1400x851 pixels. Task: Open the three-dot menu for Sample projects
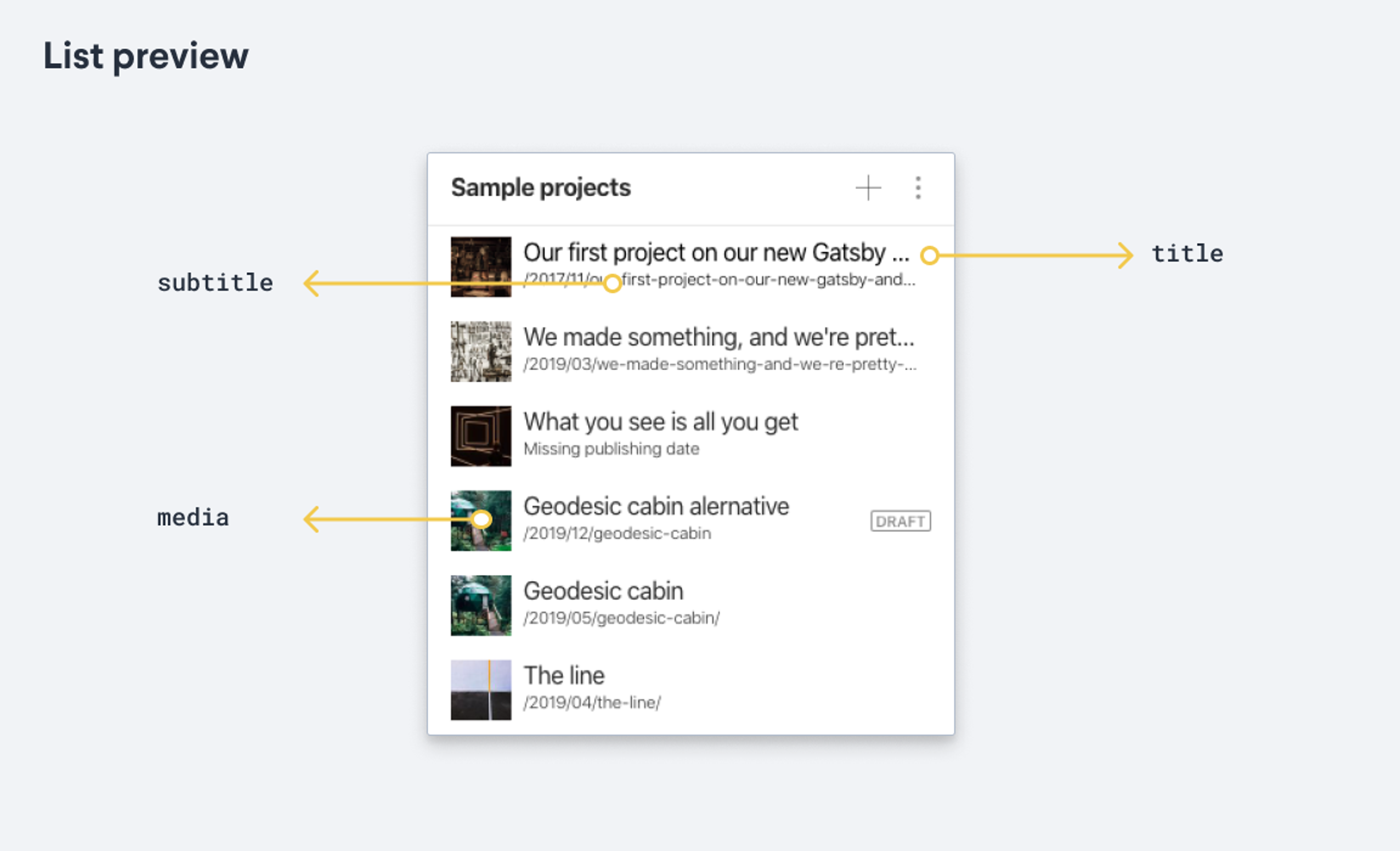click(918, 188)
